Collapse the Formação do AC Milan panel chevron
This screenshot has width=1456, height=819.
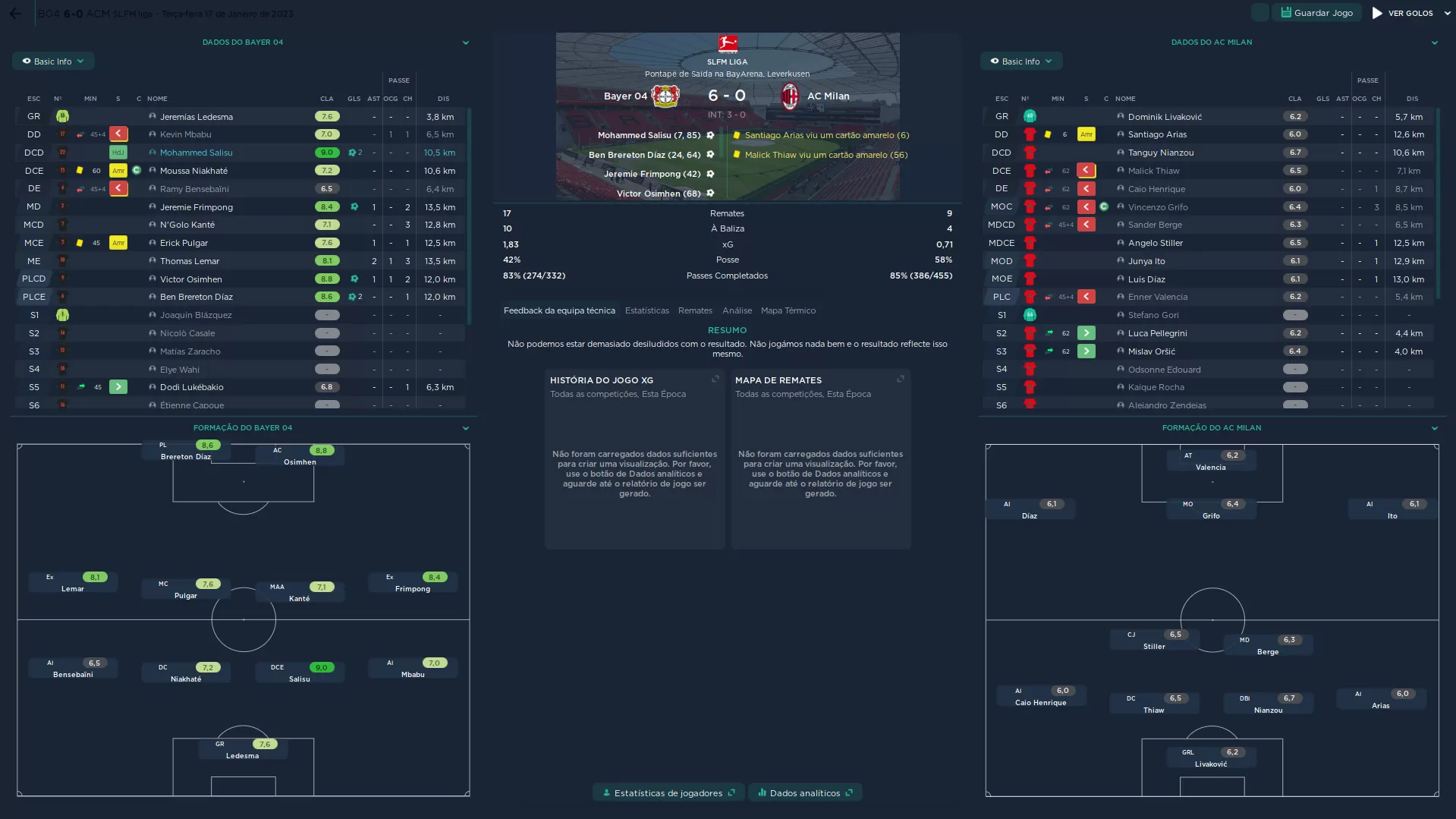1435,428
